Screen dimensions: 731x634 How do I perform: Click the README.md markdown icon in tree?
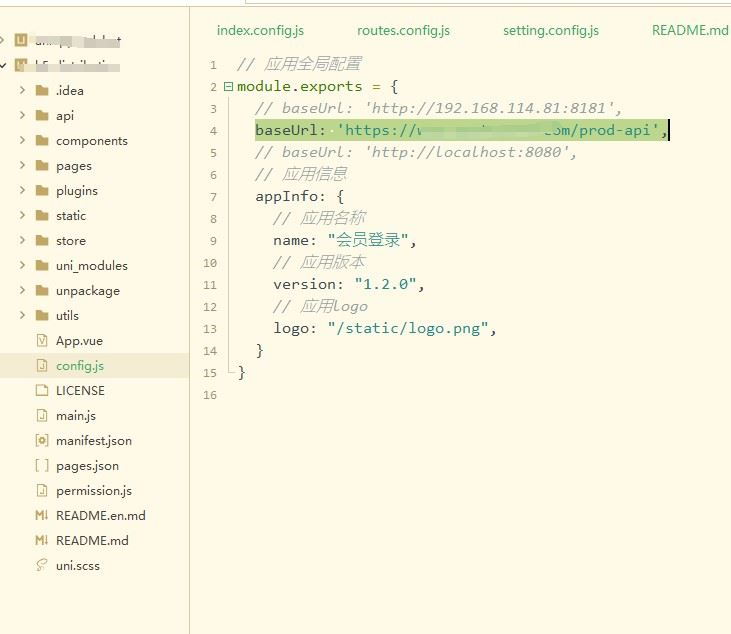[41, 540]
